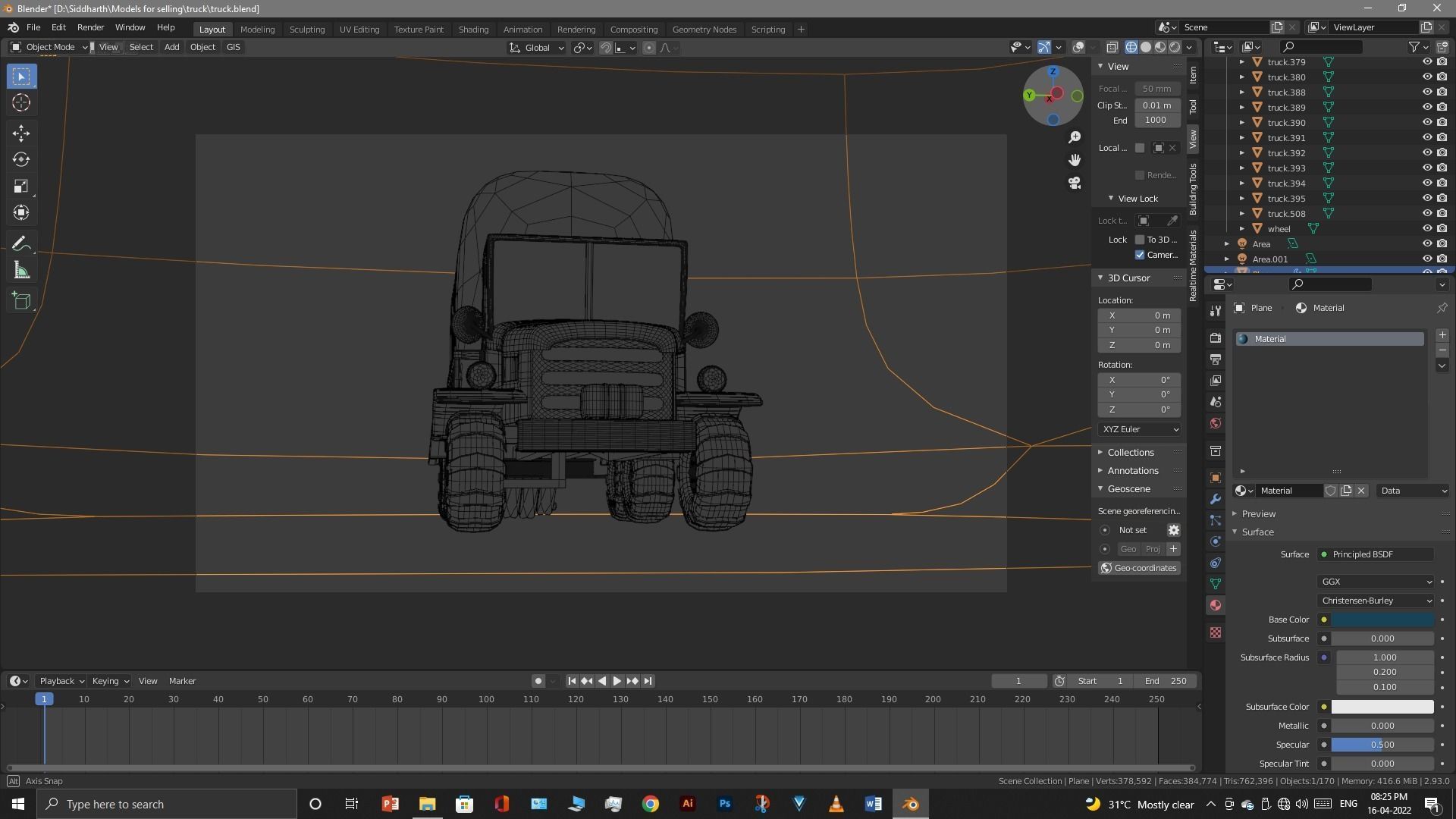1456x819 pixels.
Task: Hide the wheel object in viewport
Action: (x=1426, y=229)
